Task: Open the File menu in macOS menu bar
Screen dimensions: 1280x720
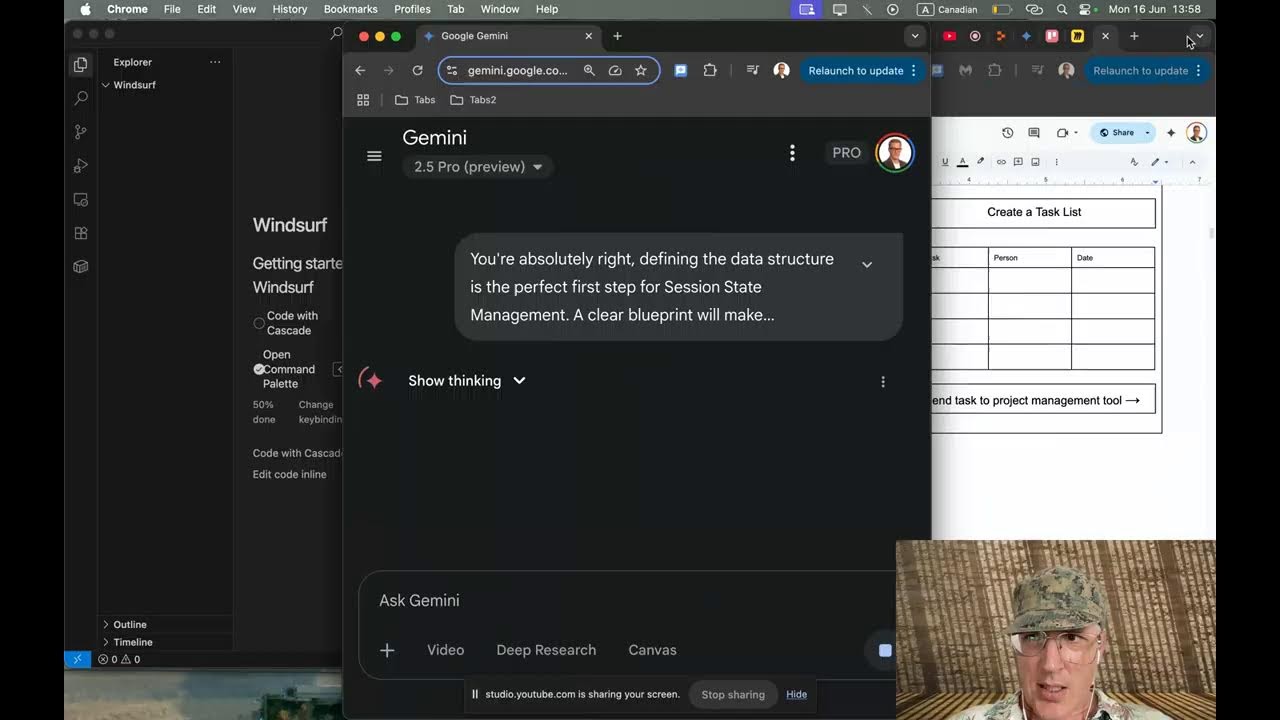Action: point(172,9)
